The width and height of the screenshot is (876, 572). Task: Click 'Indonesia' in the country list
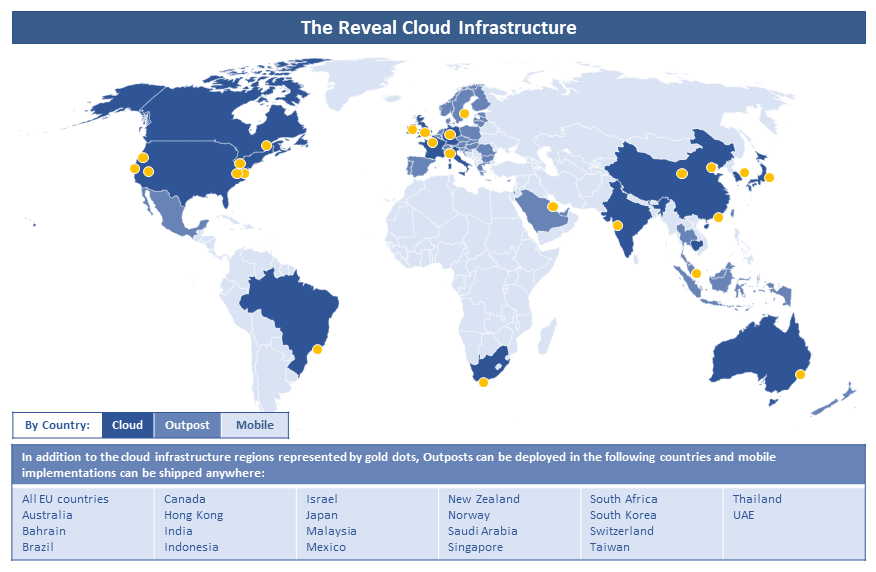click(191, 547)
